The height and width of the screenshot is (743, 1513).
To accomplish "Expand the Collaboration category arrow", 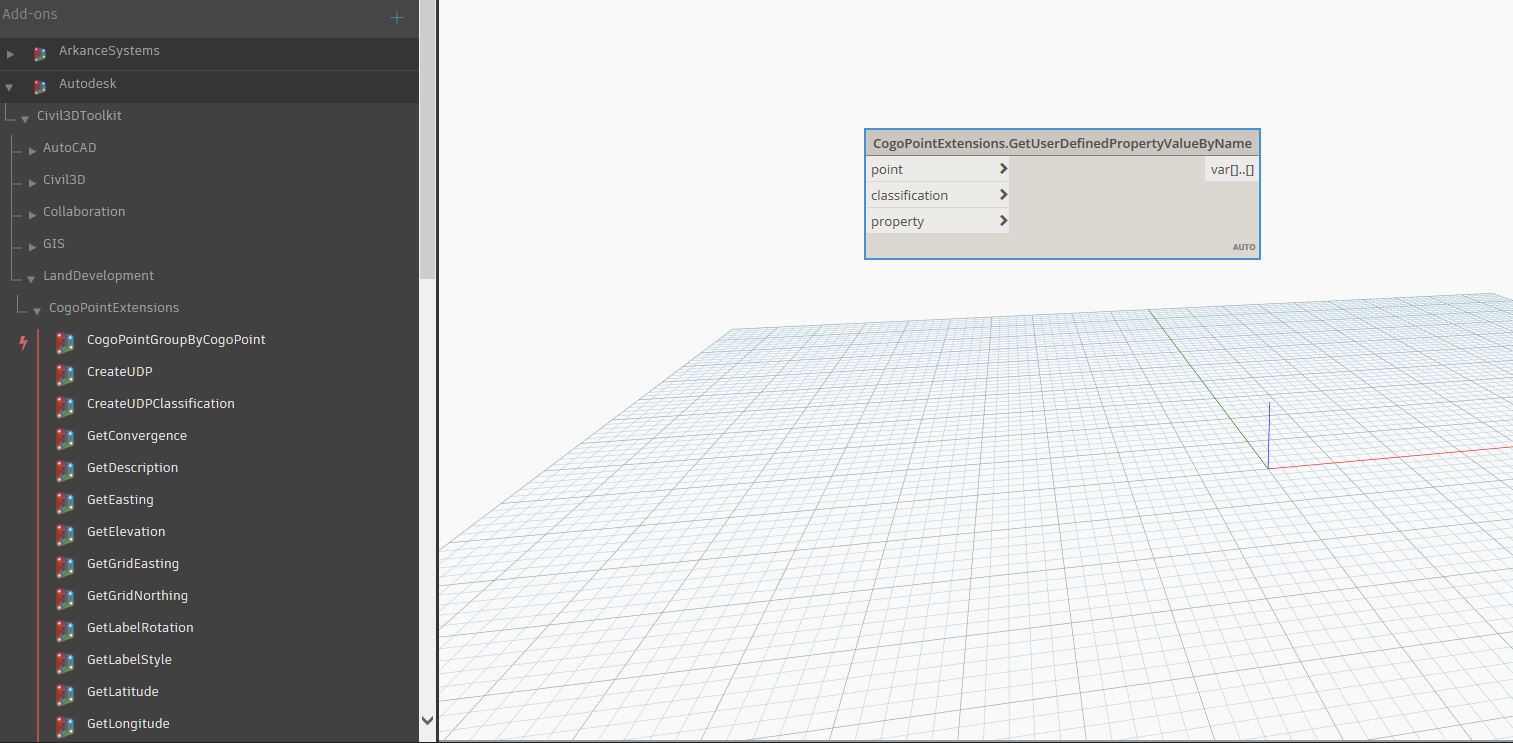I will 33,214.
